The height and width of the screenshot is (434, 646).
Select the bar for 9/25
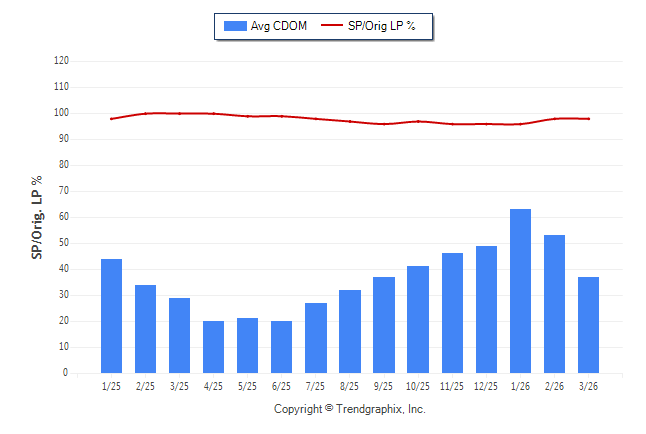tap(384, 325)
